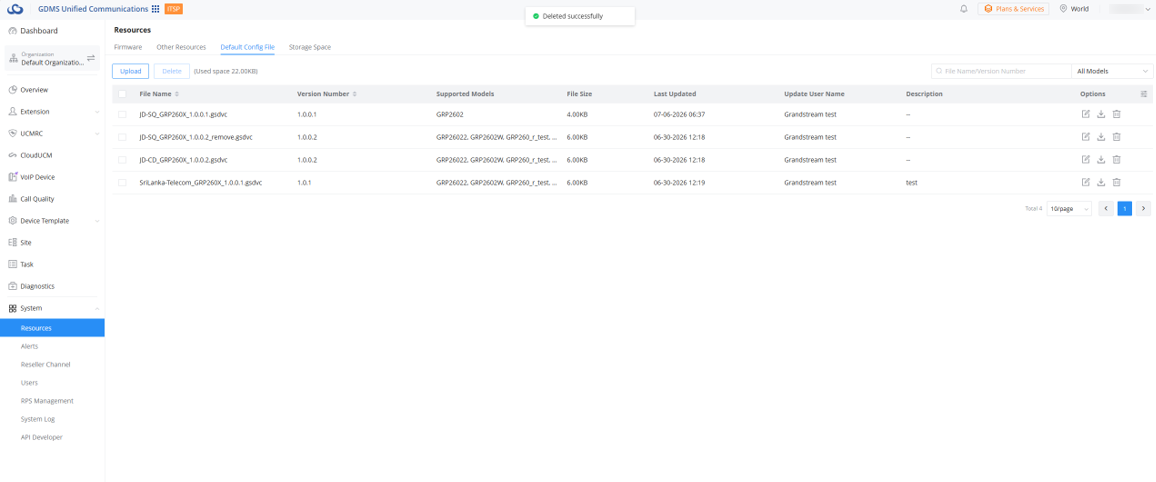Click the search magnifier icon
This screenshot has height=482, width=1156.
point(939,71)
